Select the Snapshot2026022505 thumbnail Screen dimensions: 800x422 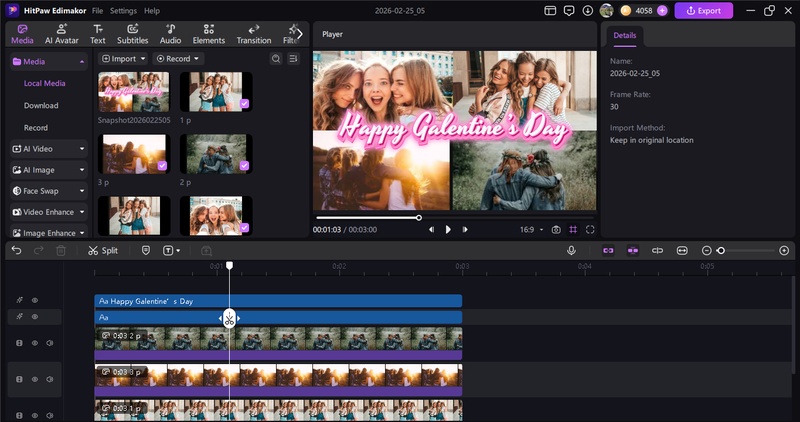[134, 92]
